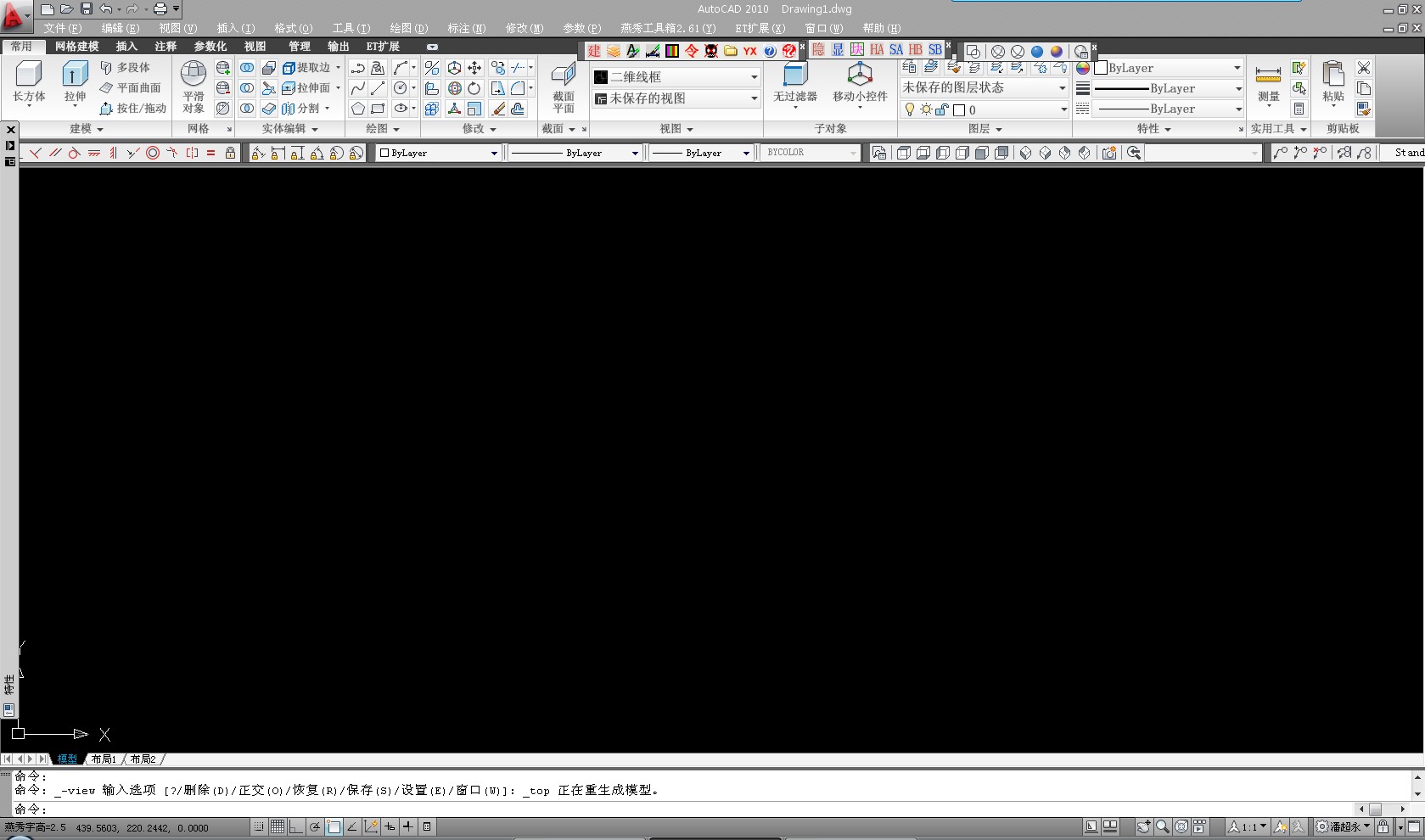Click the red YX toolbar icon
This screenshot has width=1425, height=840.
coord(750,51)
